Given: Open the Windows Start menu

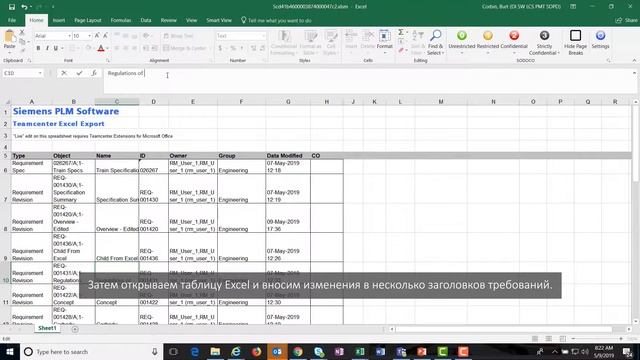Looking at the screenshot, I should pos(10,351).
